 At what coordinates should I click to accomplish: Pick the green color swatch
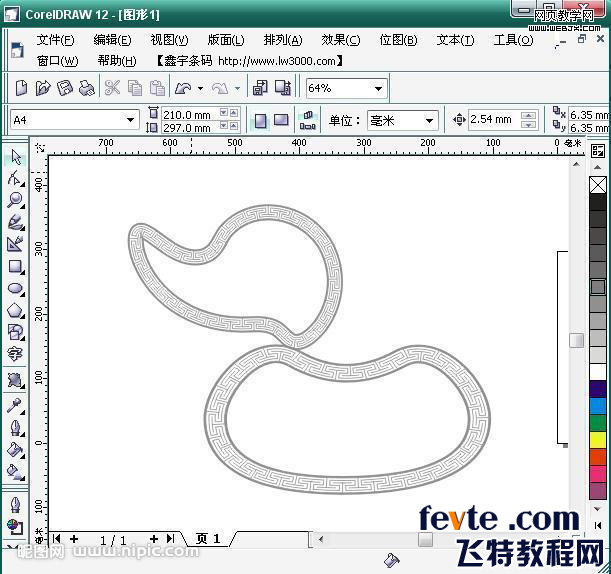pos(597,423)
